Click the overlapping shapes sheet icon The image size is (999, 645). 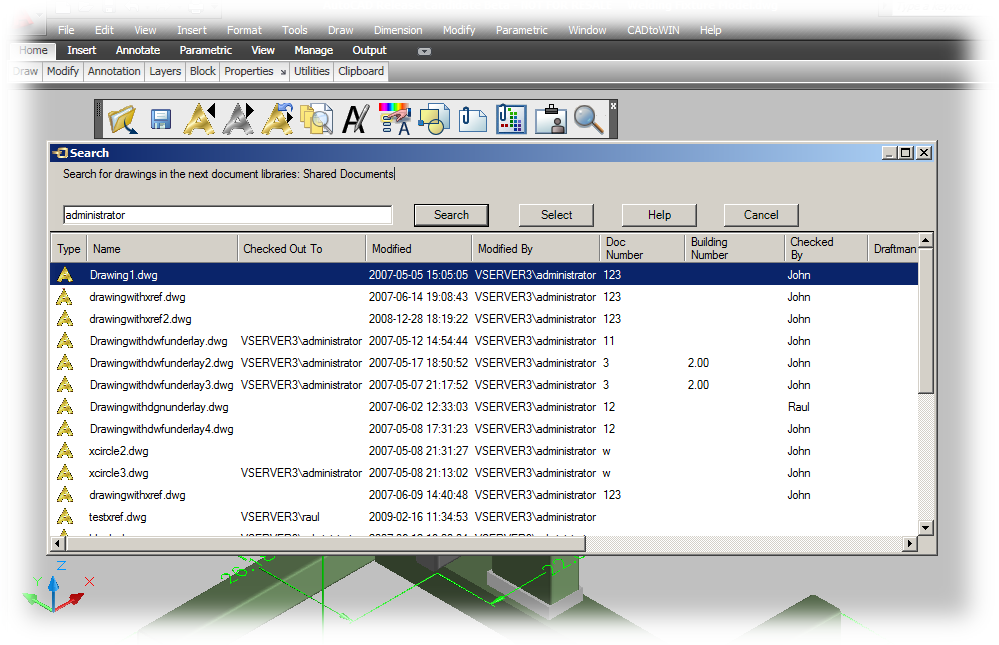click(434, 119)
